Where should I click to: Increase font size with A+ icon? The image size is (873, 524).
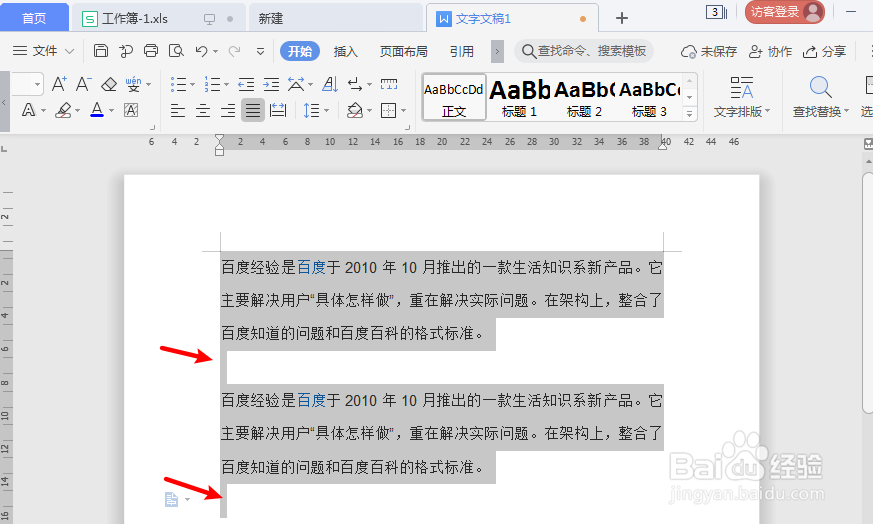[x=59, y=85]
